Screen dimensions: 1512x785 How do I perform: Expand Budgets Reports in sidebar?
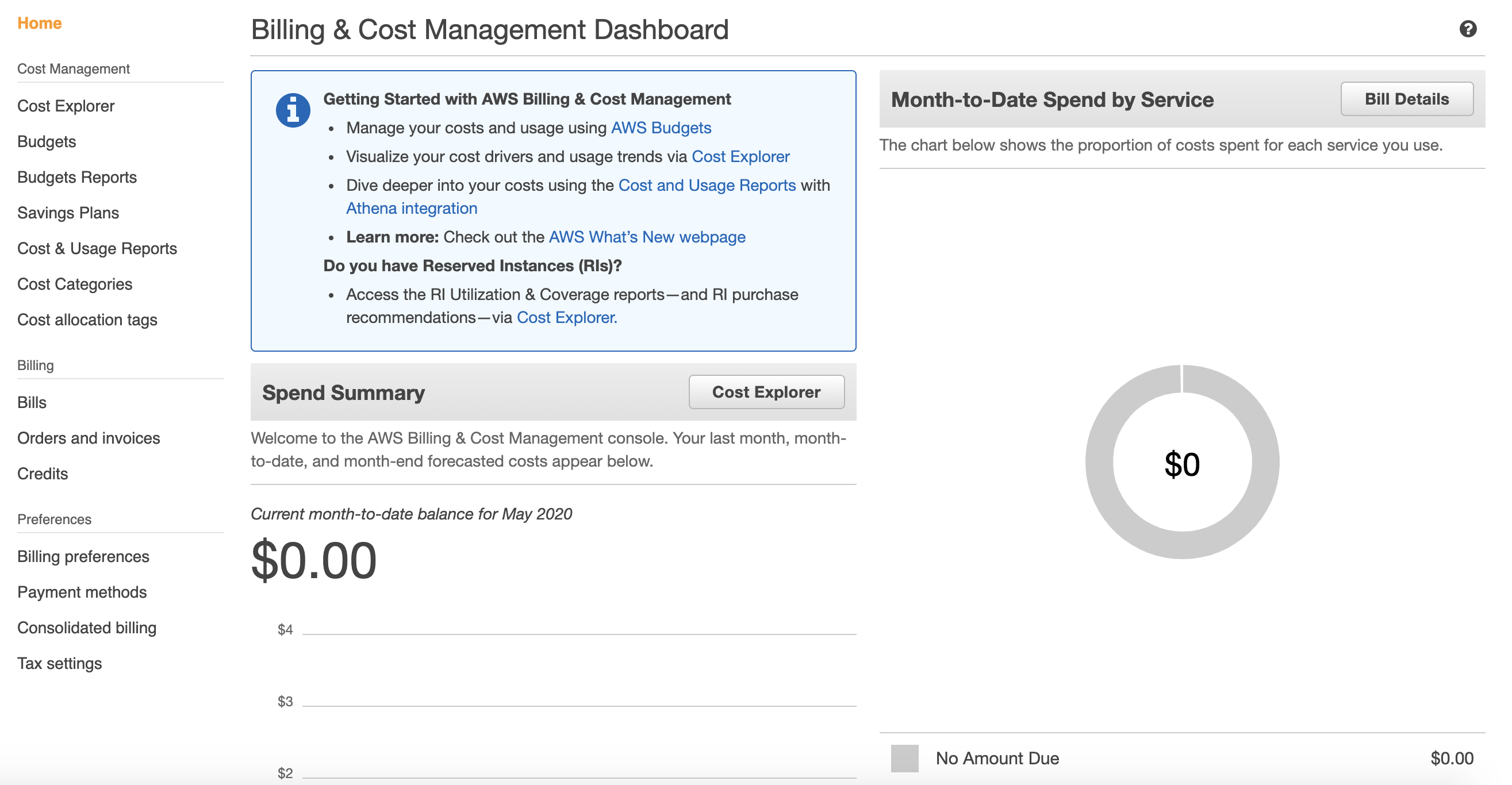pyautogui.click(x=78, y=177)
